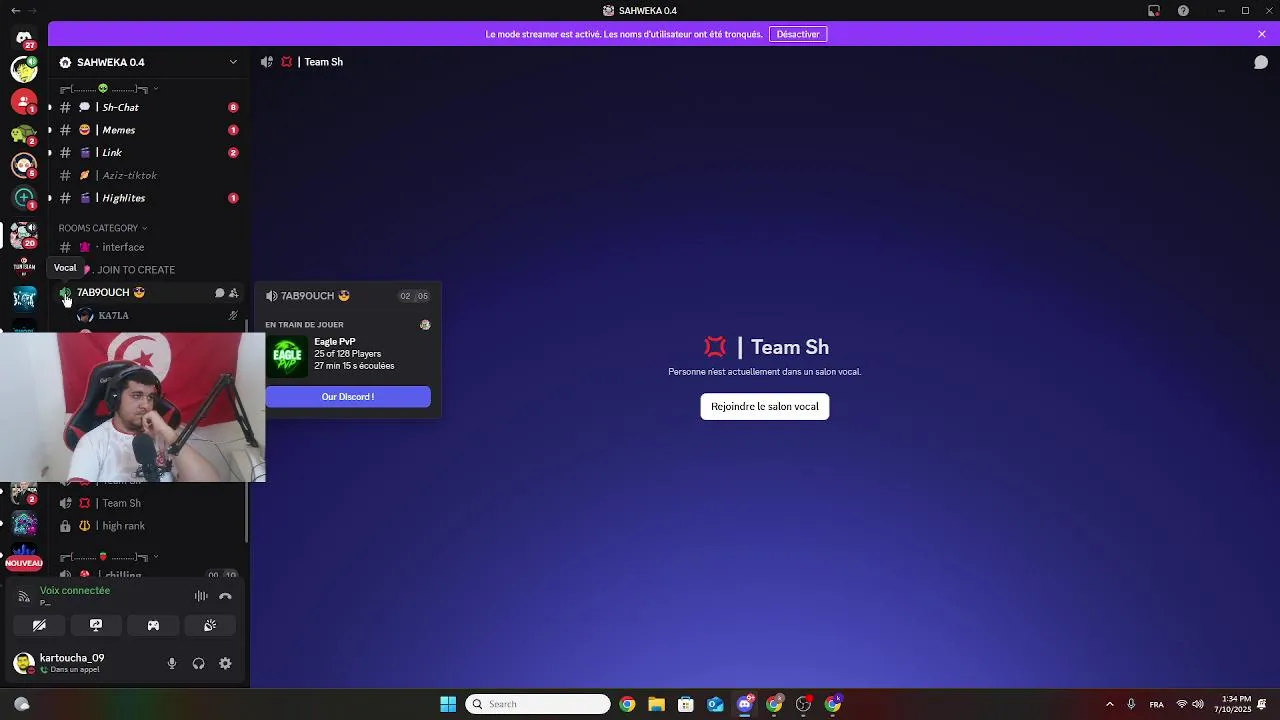Open the Windows Start menu
Screen dimensions: 1280x720
(448, 704)
